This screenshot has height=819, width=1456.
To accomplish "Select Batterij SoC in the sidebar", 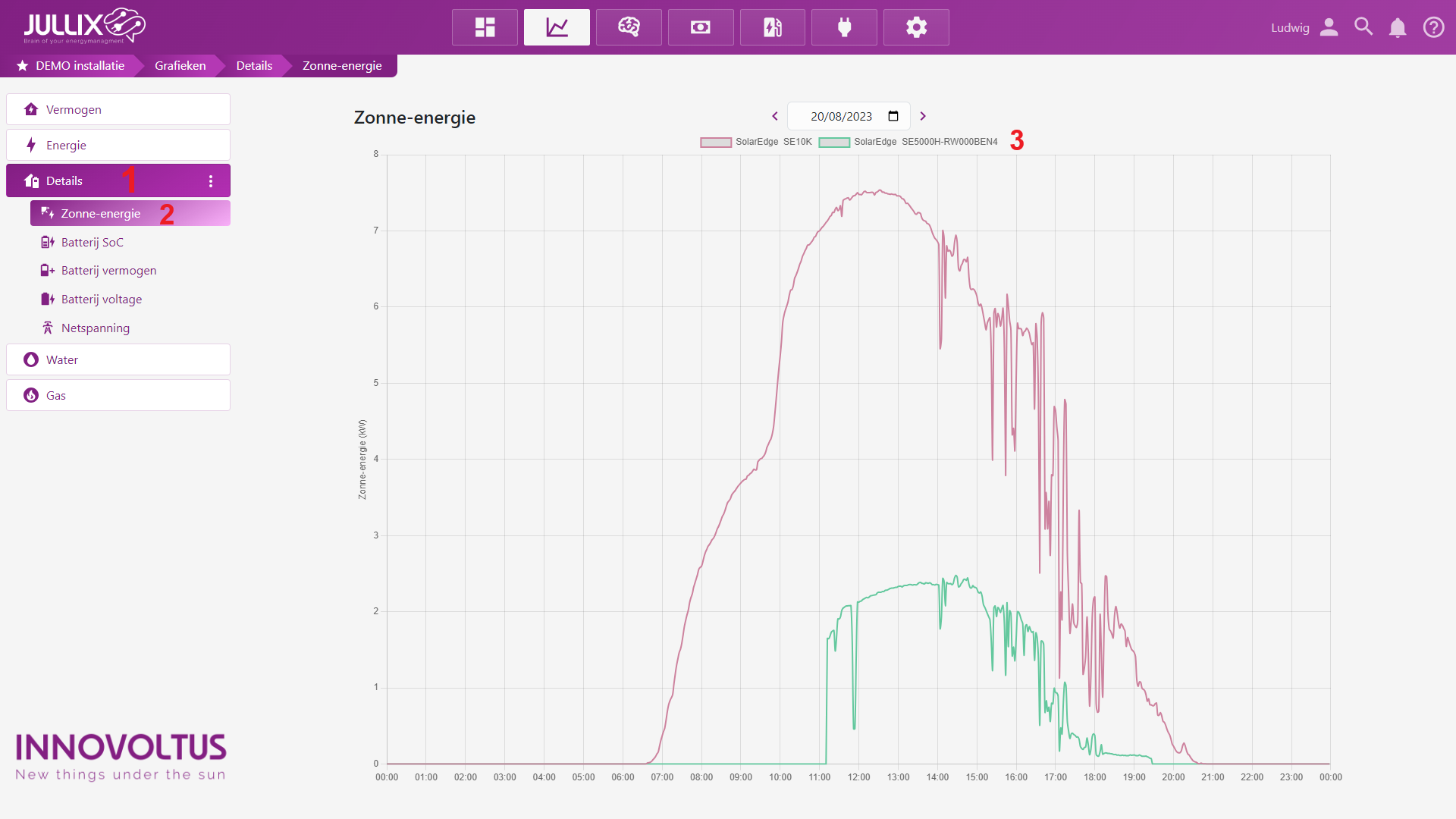I will tap(92, 242).
